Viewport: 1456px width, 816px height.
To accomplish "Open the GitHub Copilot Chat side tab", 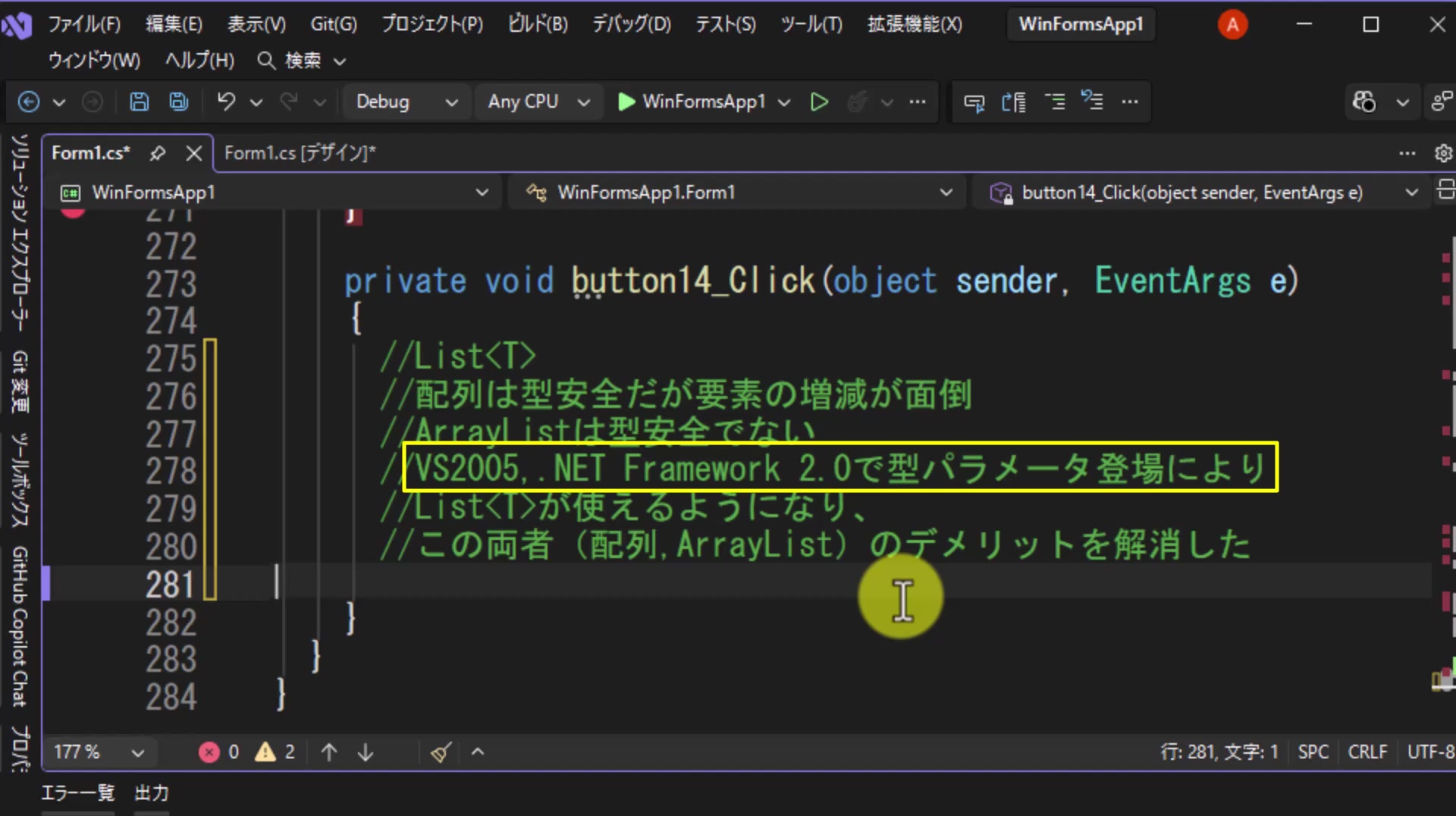I will 20,626.
